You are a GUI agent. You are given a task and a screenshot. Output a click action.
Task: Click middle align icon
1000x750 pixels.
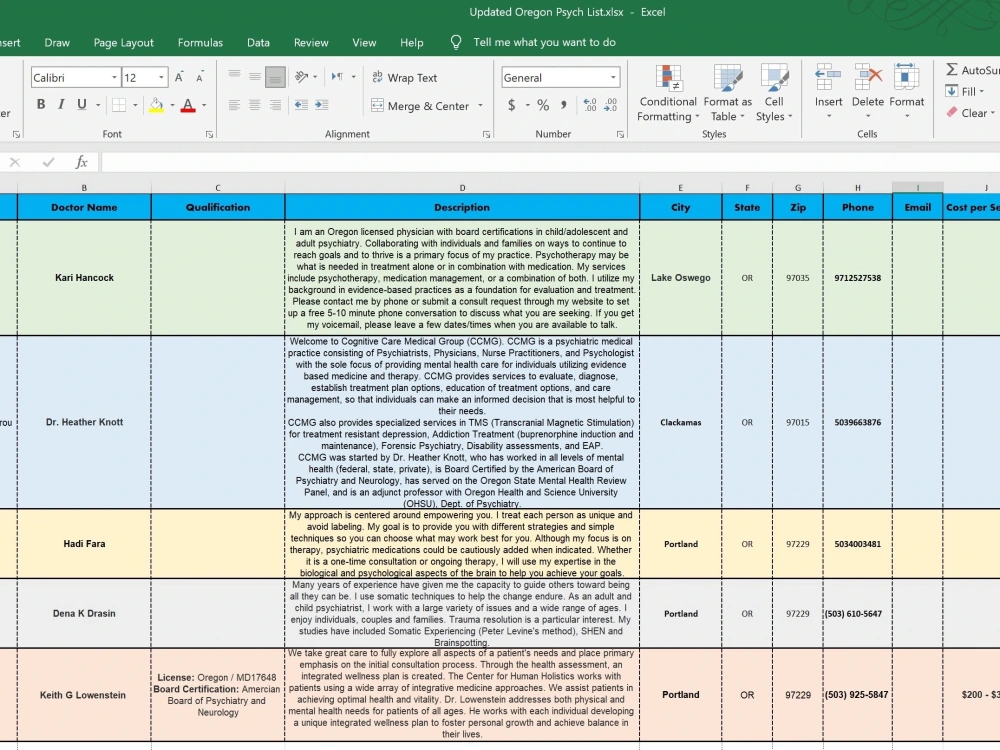coord(254,77)
